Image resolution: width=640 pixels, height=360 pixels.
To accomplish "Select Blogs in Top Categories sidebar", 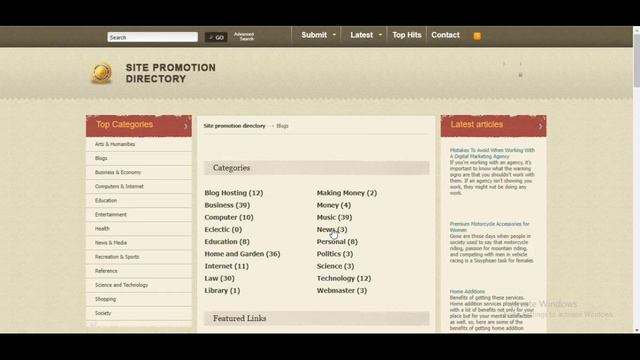I will point(101,158).
